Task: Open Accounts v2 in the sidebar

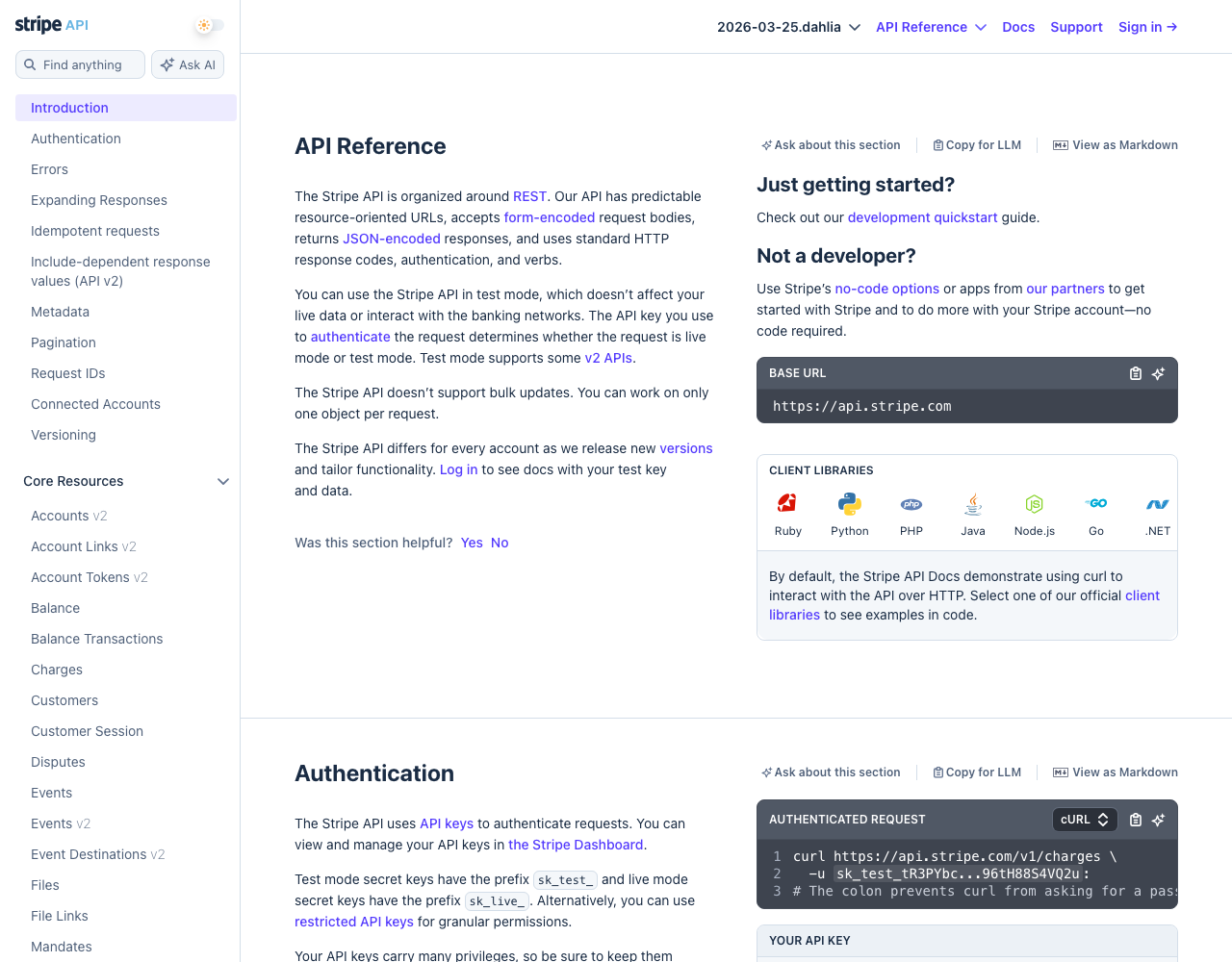Action: tap(69, 516)
